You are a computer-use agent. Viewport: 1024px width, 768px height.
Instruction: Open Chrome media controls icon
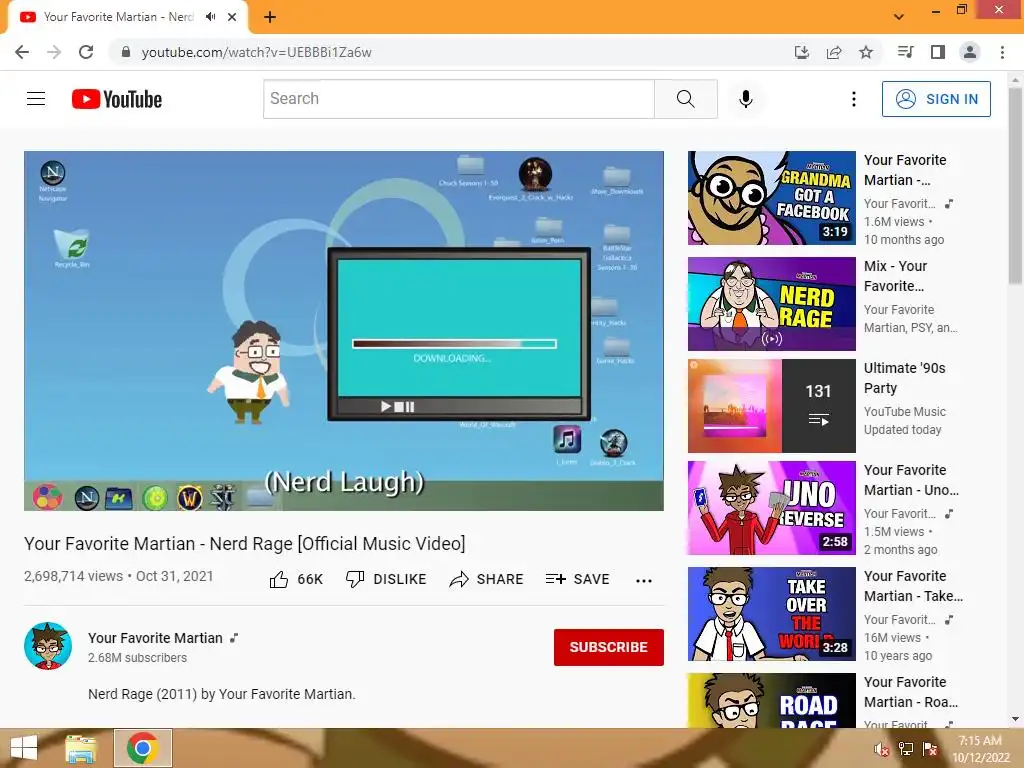[905, 52]
